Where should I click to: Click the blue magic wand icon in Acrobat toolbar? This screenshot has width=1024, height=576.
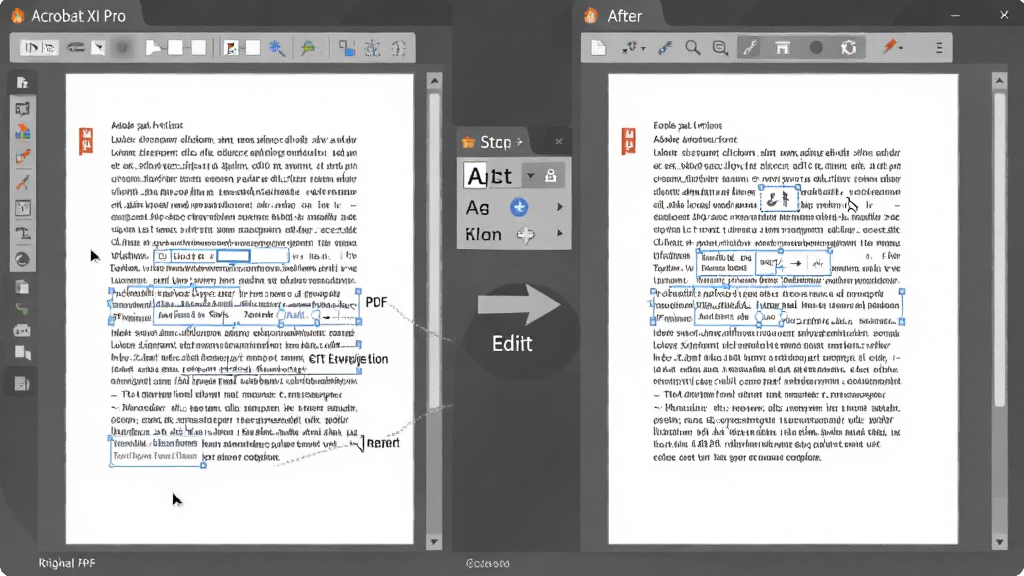coord(277,48)
